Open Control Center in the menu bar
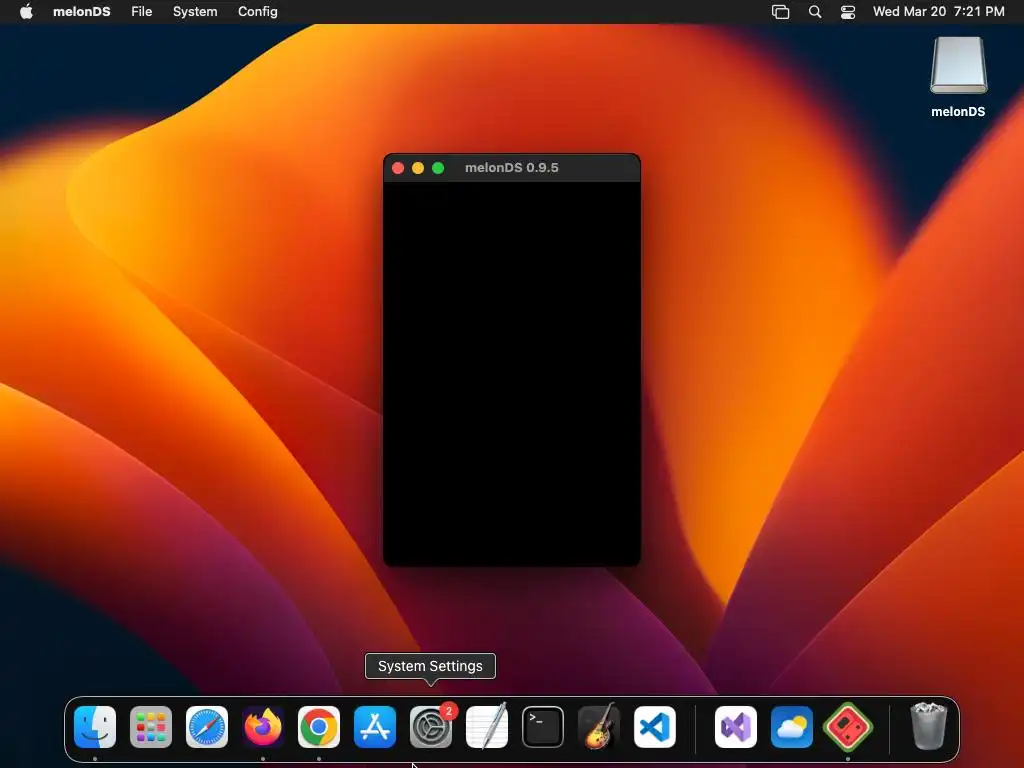 pyautogui.click(x=848, y=12)
